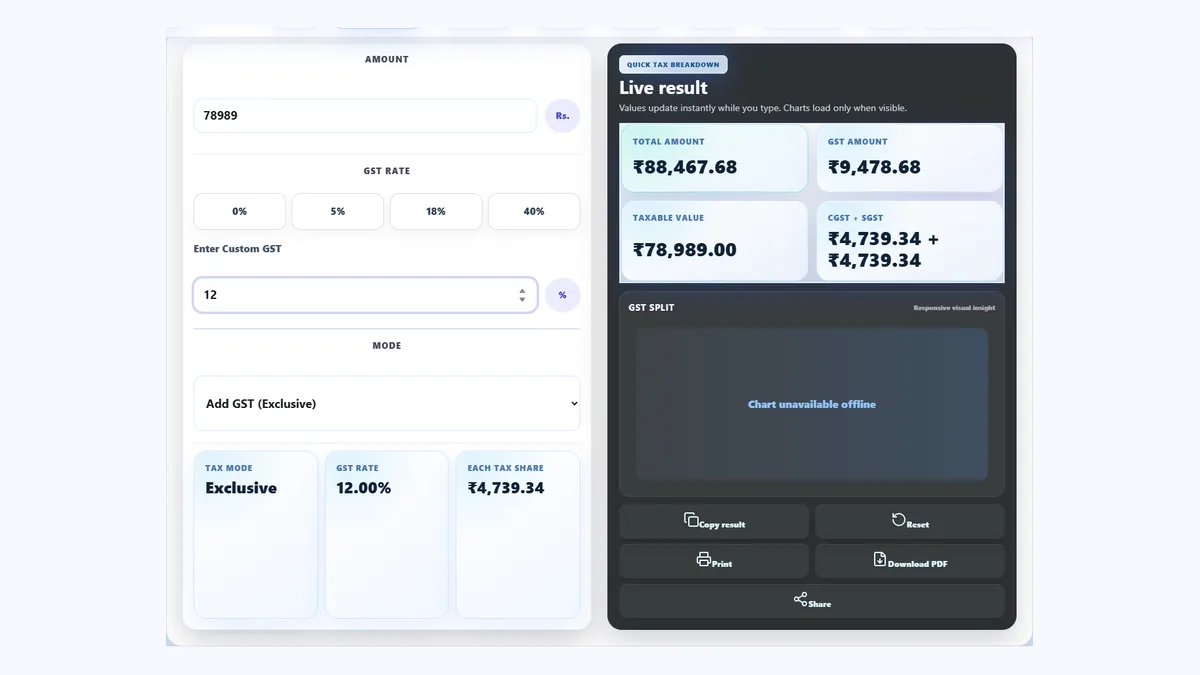Open the Add GST (Exclusive) mode dropdown
The height and width of the screenshot is (675, 1200).
pyautogui.click(x=387, y=403)
